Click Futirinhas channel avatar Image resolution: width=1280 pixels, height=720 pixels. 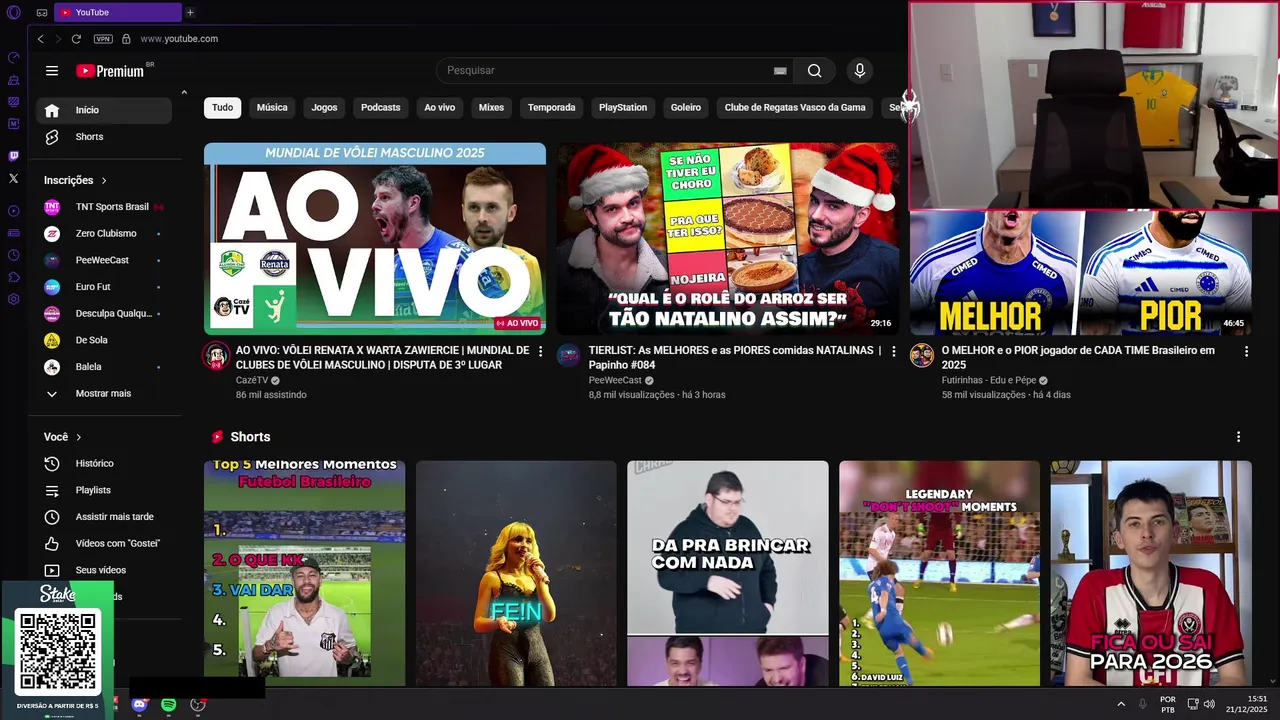(921, 355)
